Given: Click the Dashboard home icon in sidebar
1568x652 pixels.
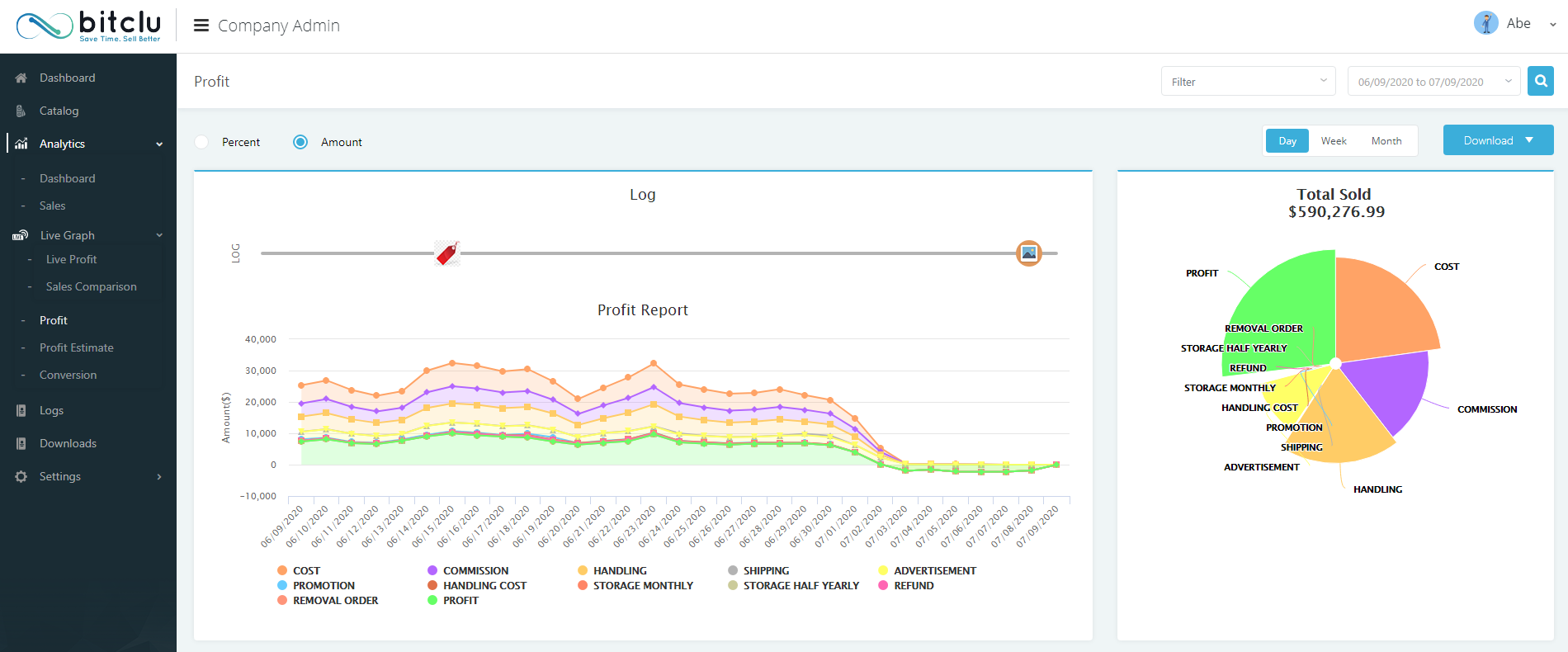Looking at the screenshot, I should tap(21, 78).
